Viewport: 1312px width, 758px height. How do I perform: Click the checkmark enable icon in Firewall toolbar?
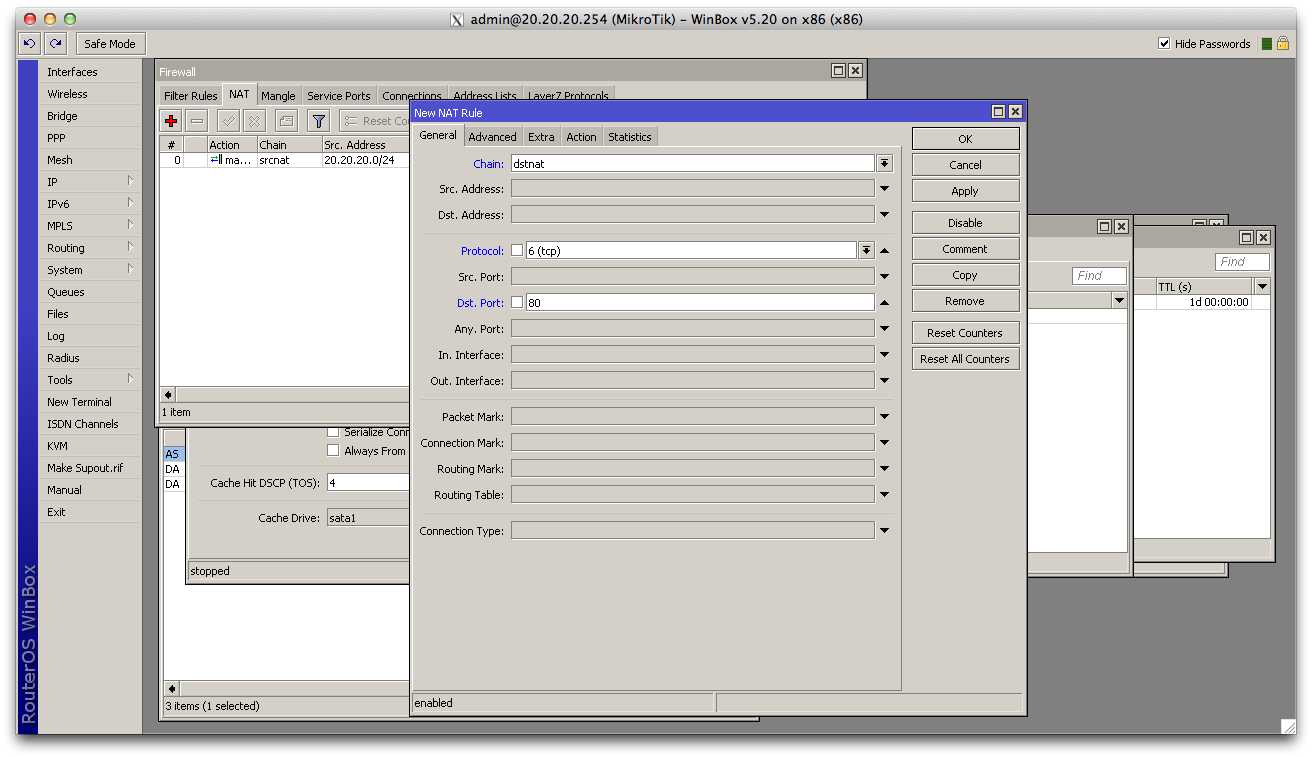[x=229, y=121]
